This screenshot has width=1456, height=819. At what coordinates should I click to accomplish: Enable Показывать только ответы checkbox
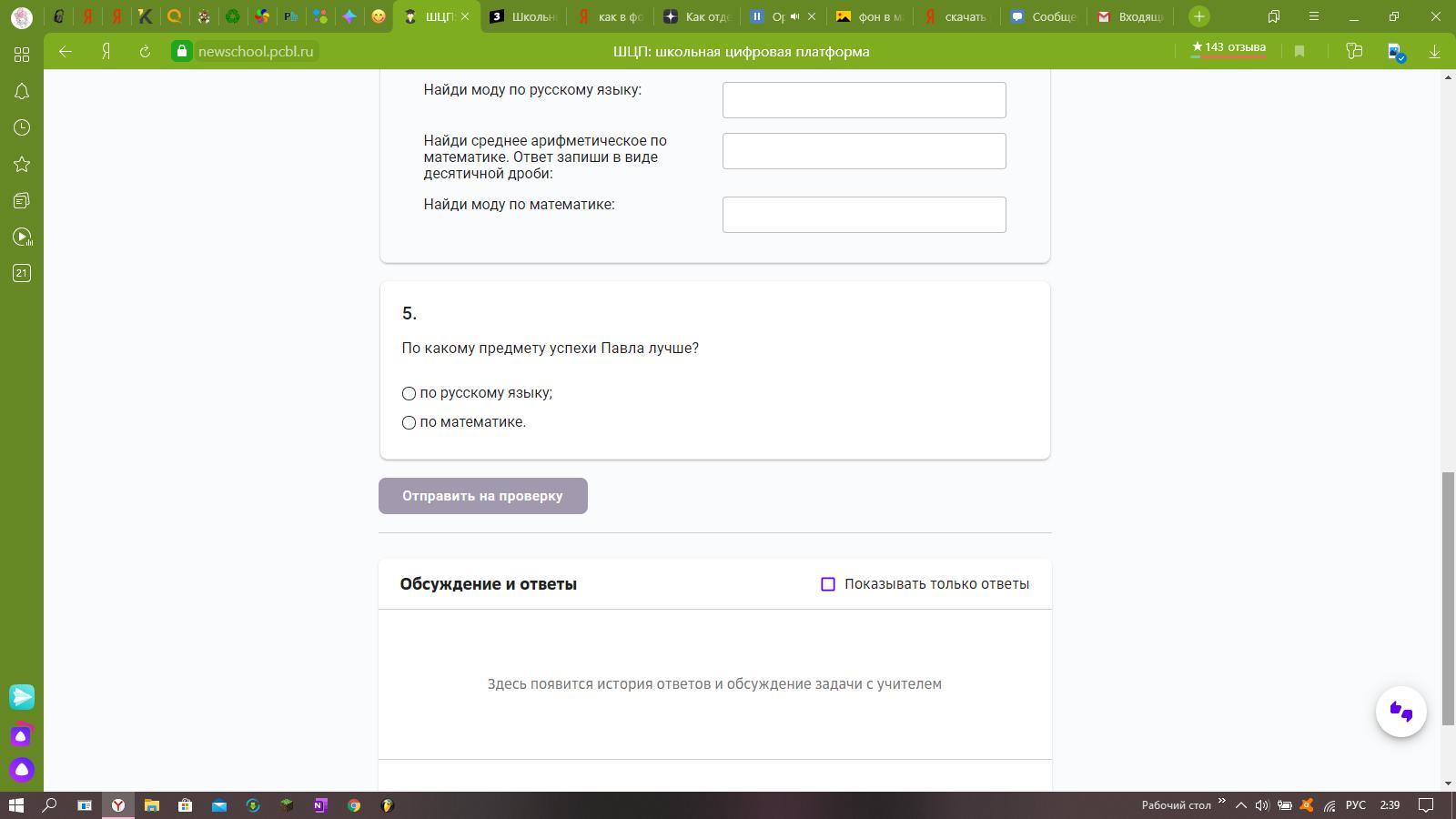(828, 584)
